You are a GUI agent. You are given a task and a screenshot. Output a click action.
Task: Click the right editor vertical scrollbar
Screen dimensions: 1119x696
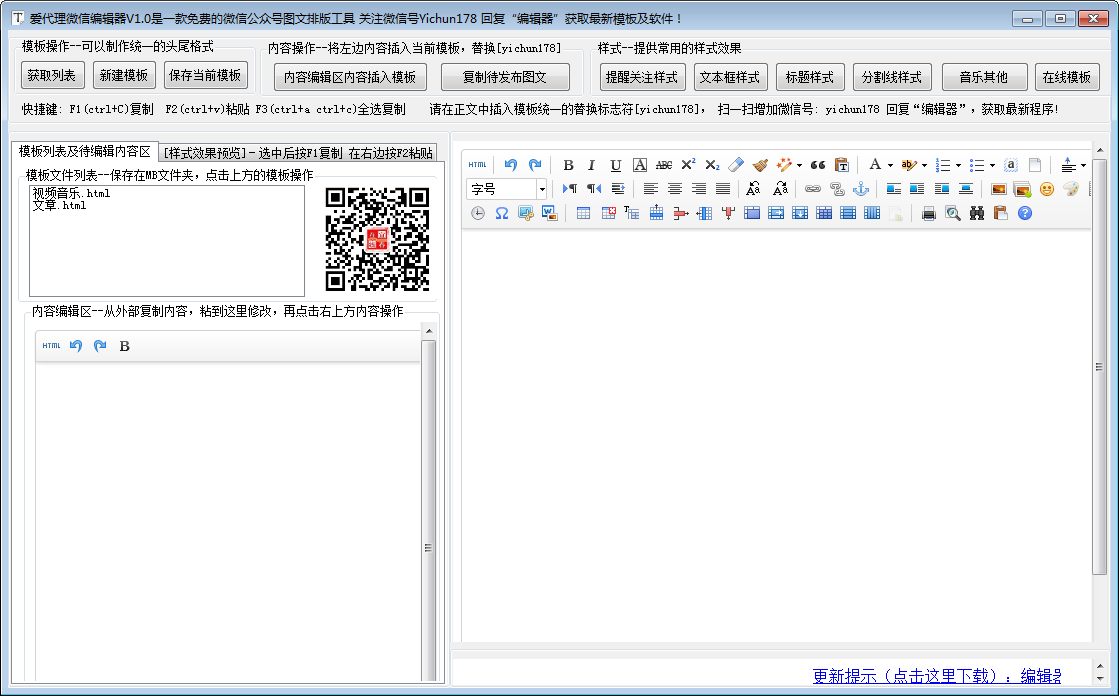(1099, 366)
